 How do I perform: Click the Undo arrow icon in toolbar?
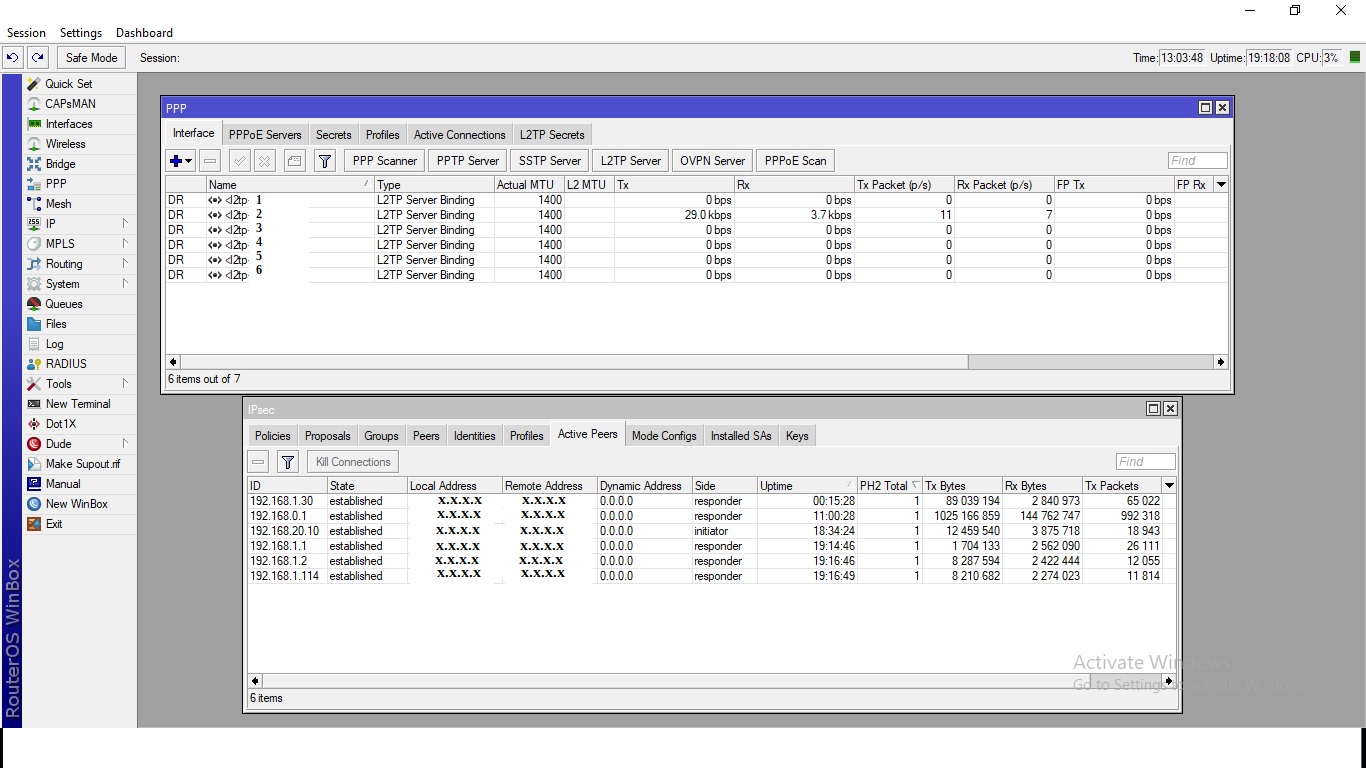(13, 58)
